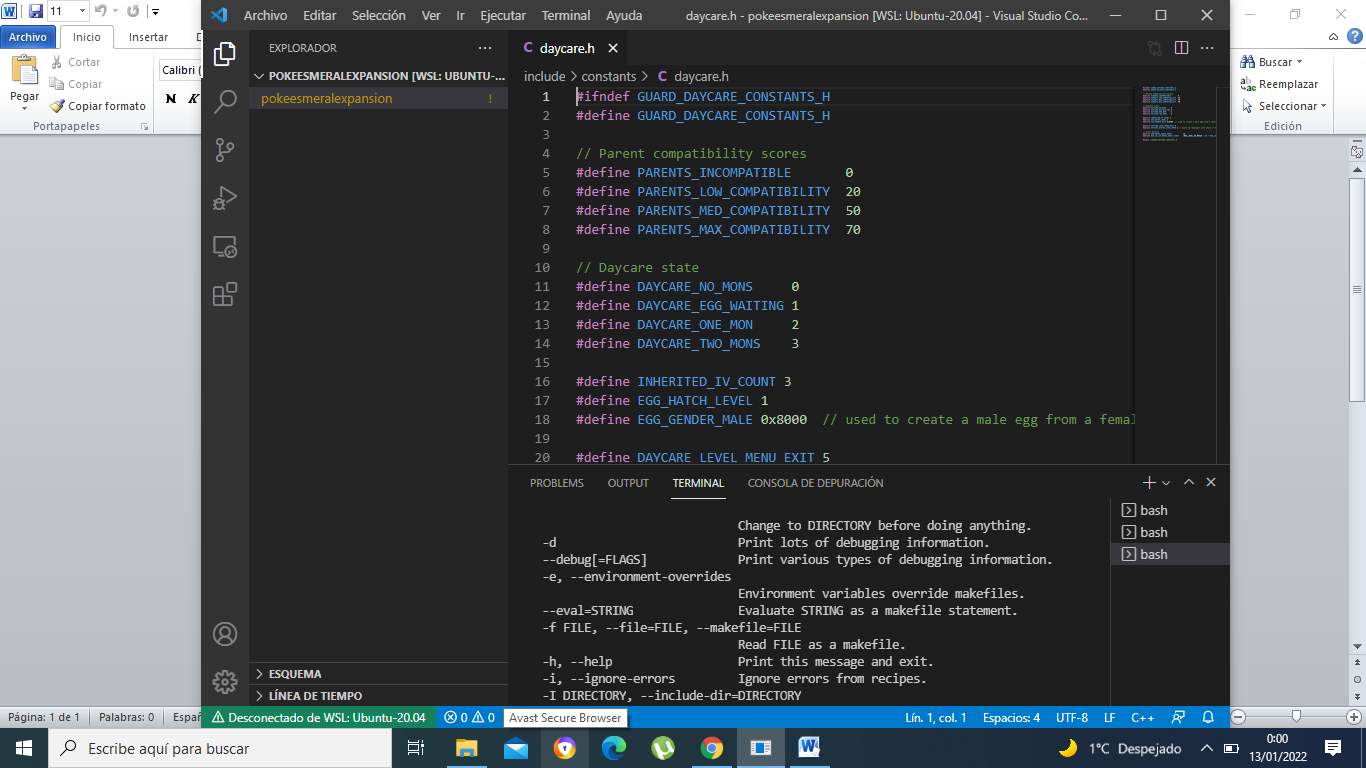Open the Explorer view in activity bar
The image size is (1366, 768).
point(225,54)
